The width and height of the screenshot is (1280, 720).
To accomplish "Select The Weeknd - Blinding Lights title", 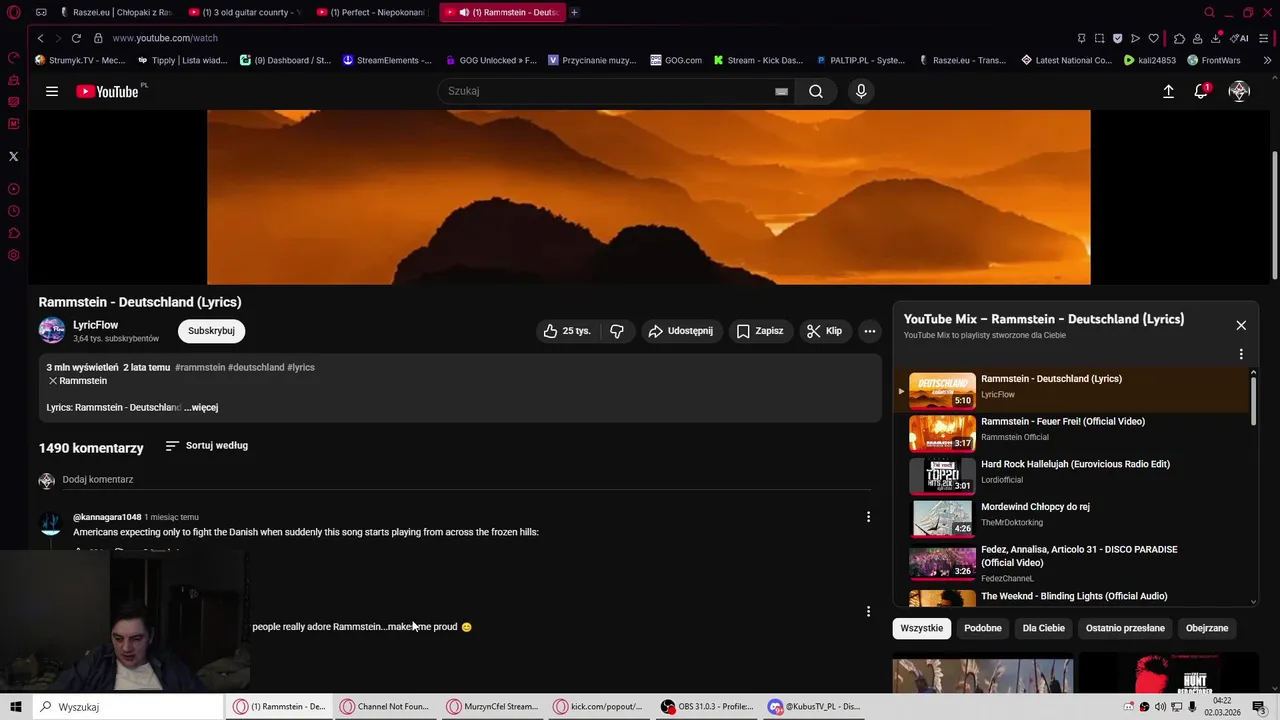I will click(x=1074, y=596).
